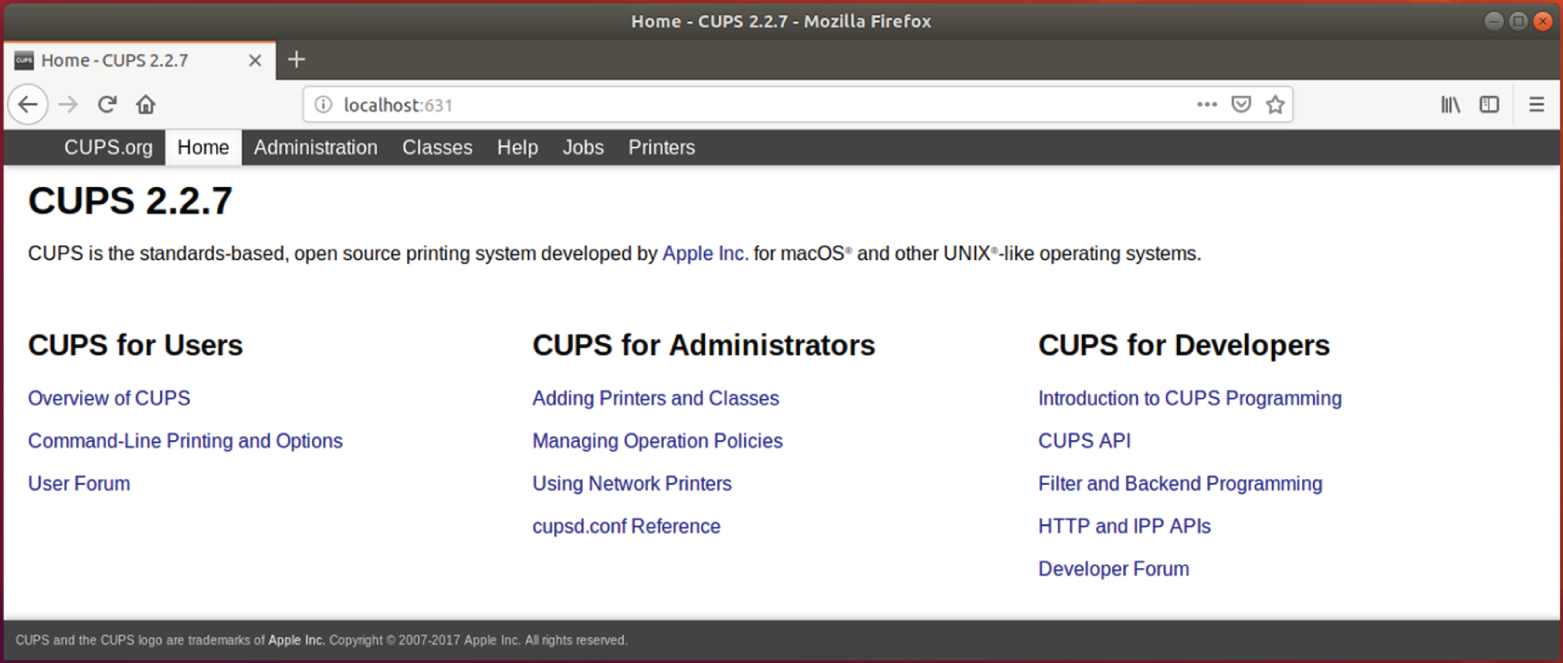
Task: Select the Home - CUPS 2.2.7 browser tab
Action: (139, 60)
